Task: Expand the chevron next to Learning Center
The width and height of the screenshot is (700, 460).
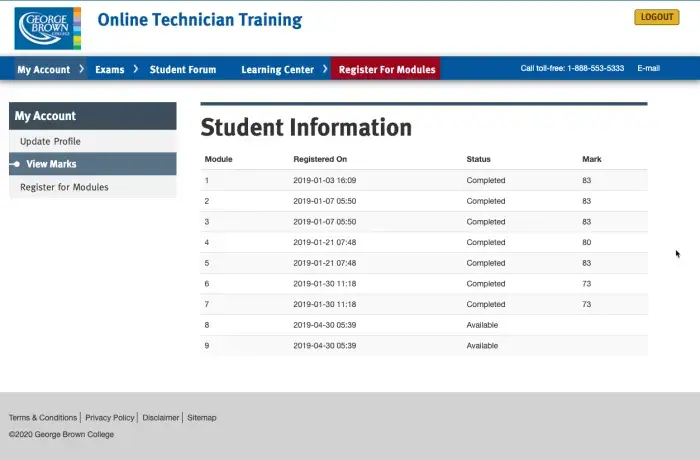Action: [325, 69]
